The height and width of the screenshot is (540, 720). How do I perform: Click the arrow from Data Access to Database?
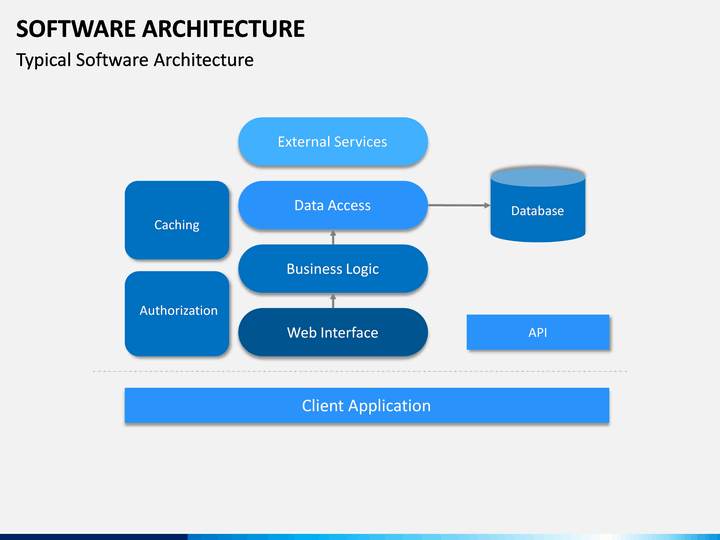click(459, 205)
